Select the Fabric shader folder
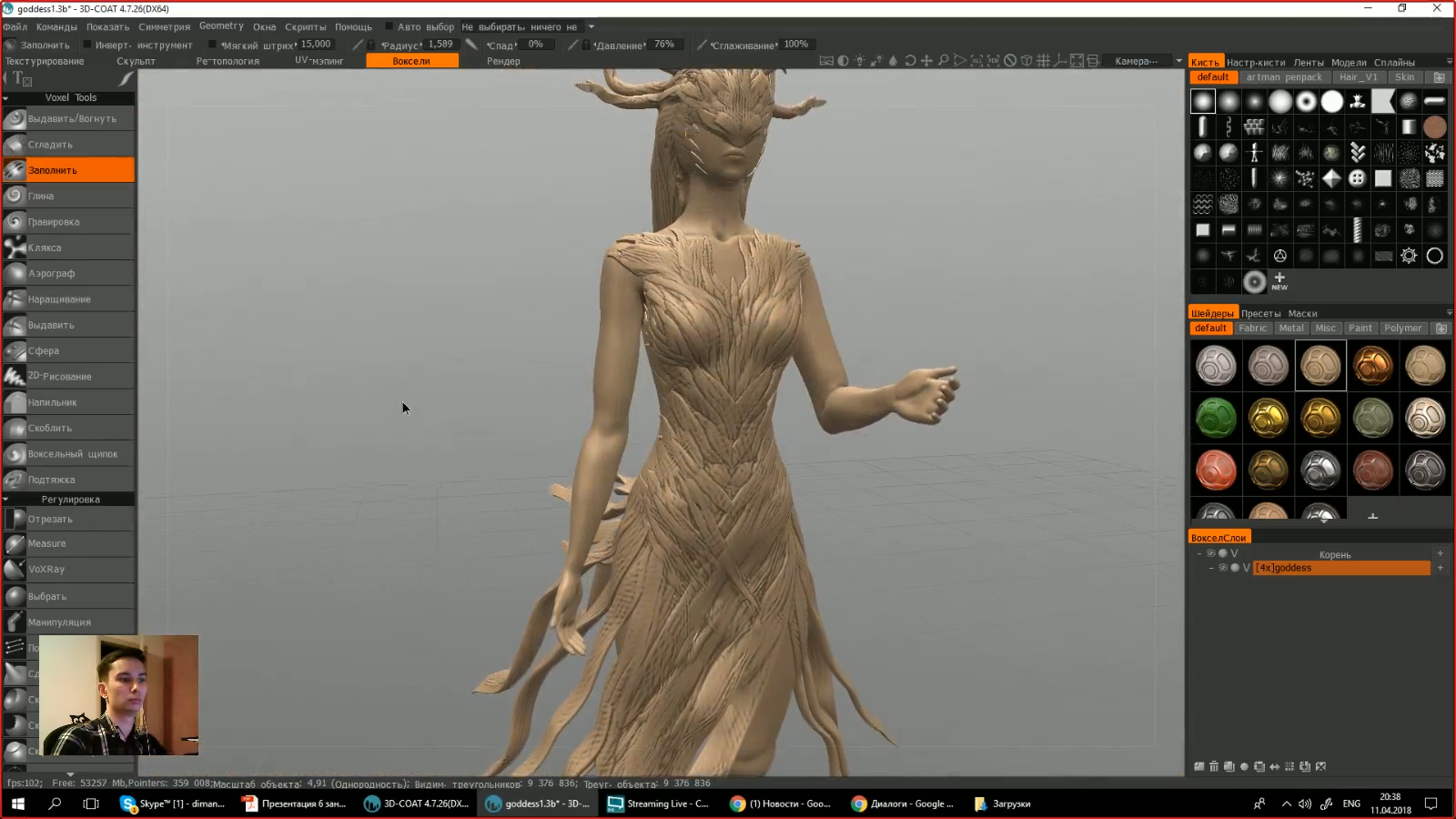 (x=1253, y=329)
